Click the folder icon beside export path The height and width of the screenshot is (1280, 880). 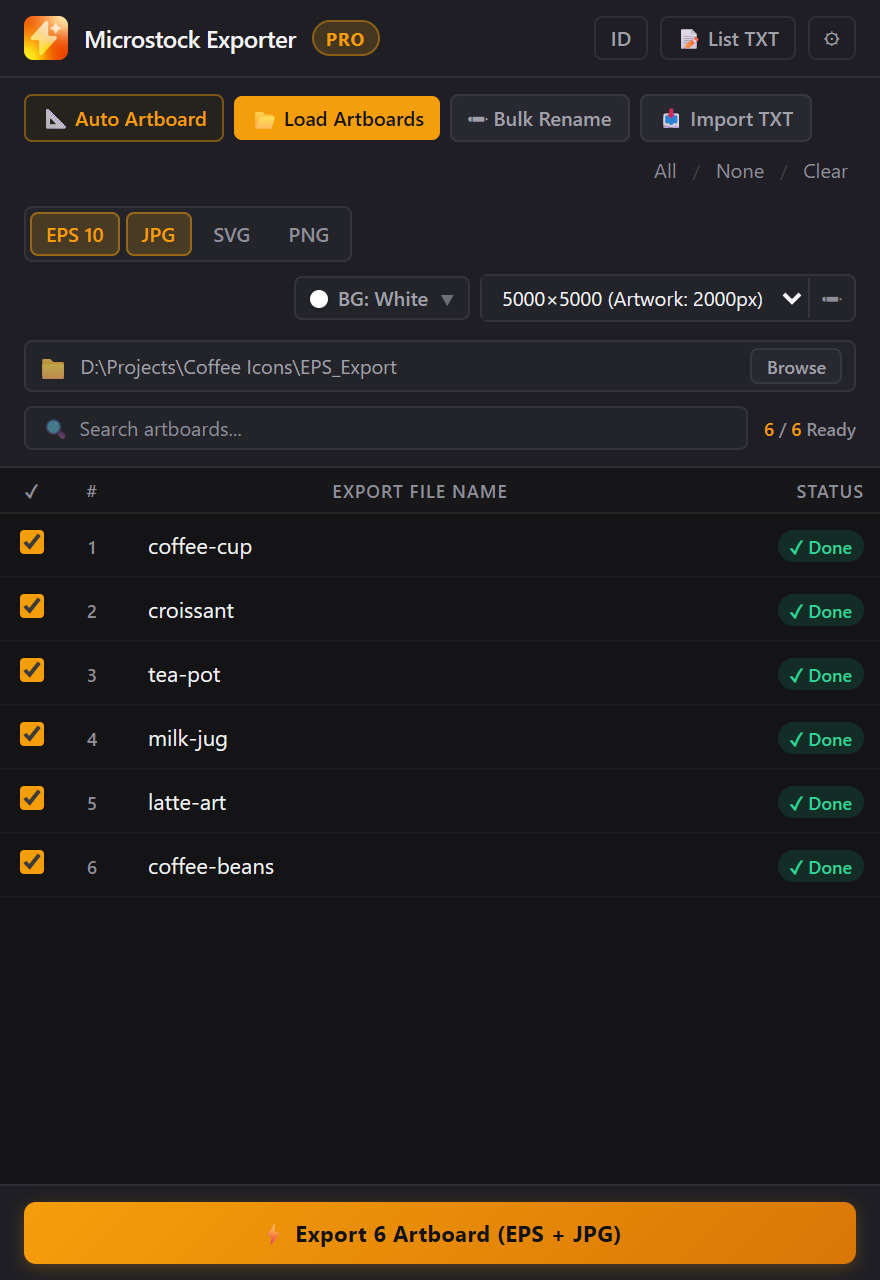53,368
